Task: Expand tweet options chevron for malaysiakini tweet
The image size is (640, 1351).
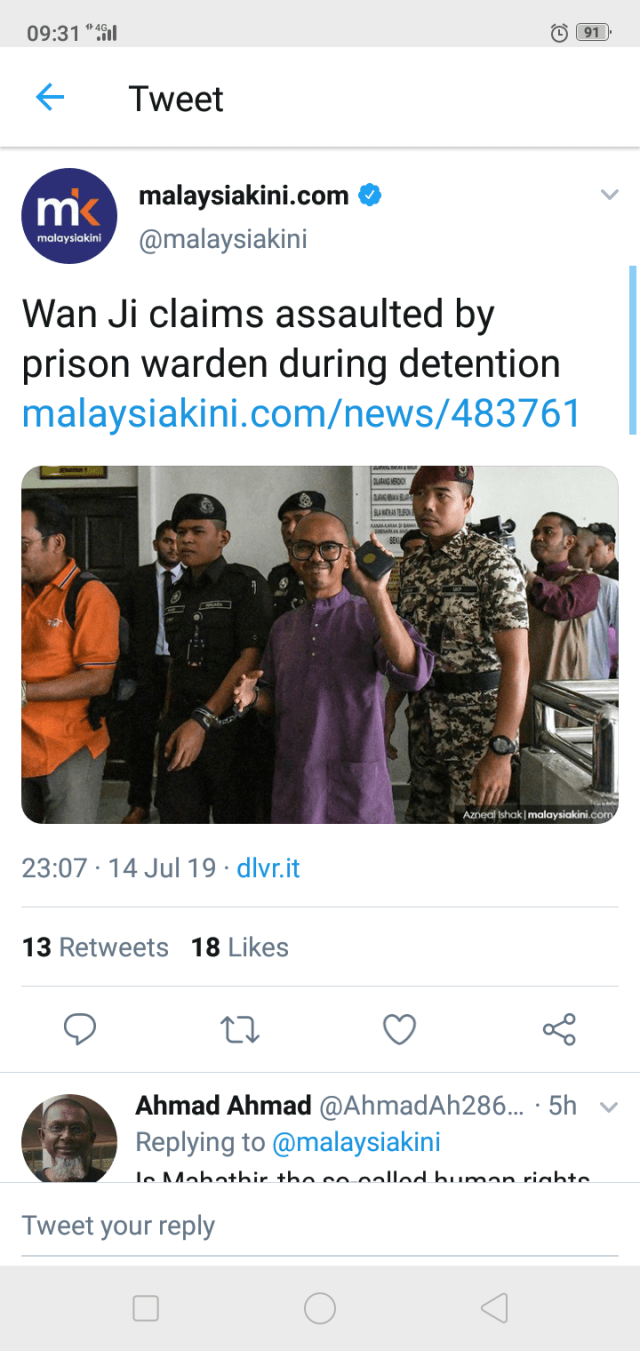Action: [609, 195]
